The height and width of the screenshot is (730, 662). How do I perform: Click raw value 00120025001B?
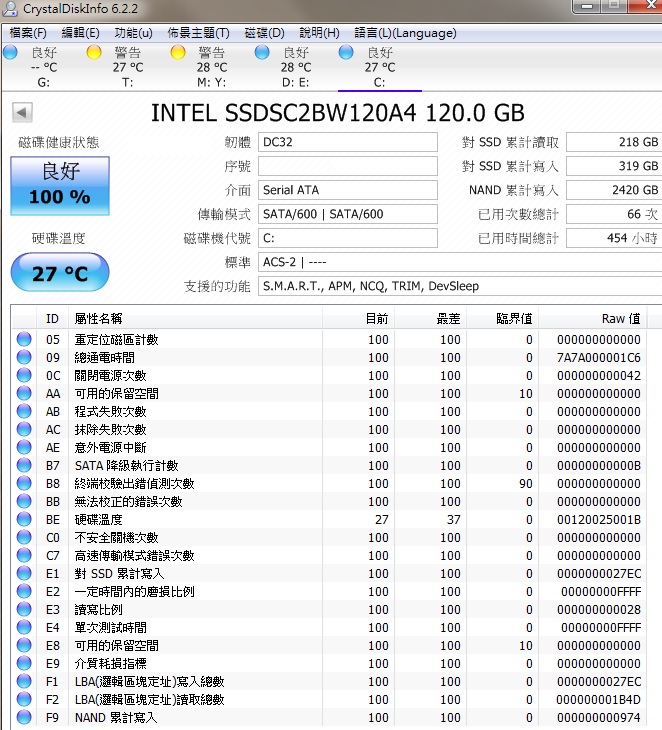pos(599,520)
